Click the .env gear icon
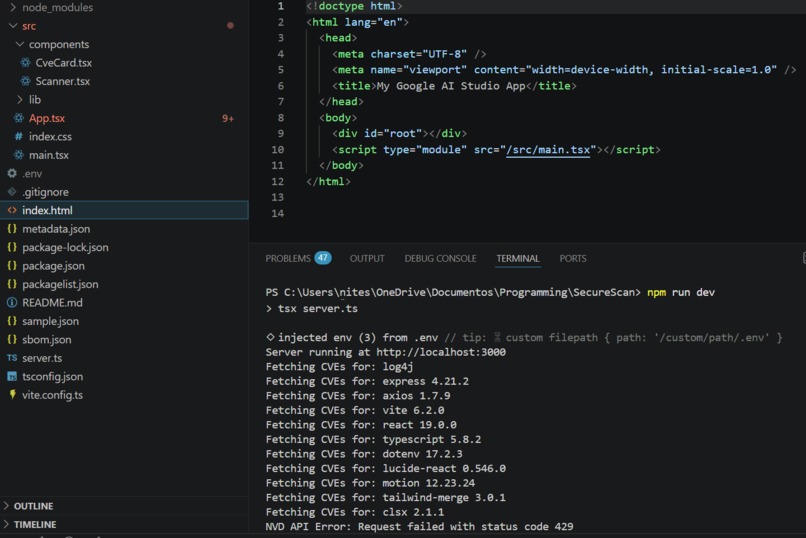Image resolution: width=806 pixels, height=538 pixels. point(12,174)
